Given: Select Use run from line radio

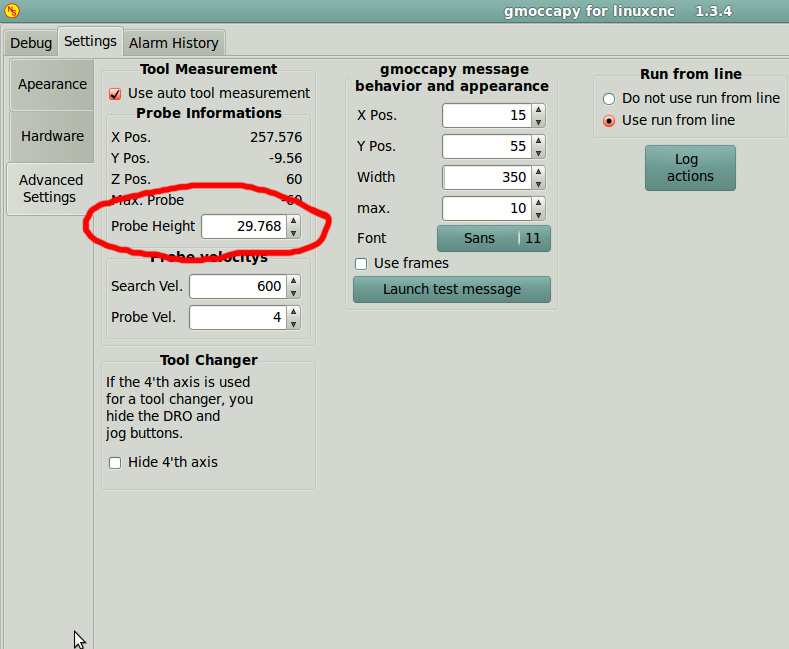Looking at the screenshot, I should (609, 121).
